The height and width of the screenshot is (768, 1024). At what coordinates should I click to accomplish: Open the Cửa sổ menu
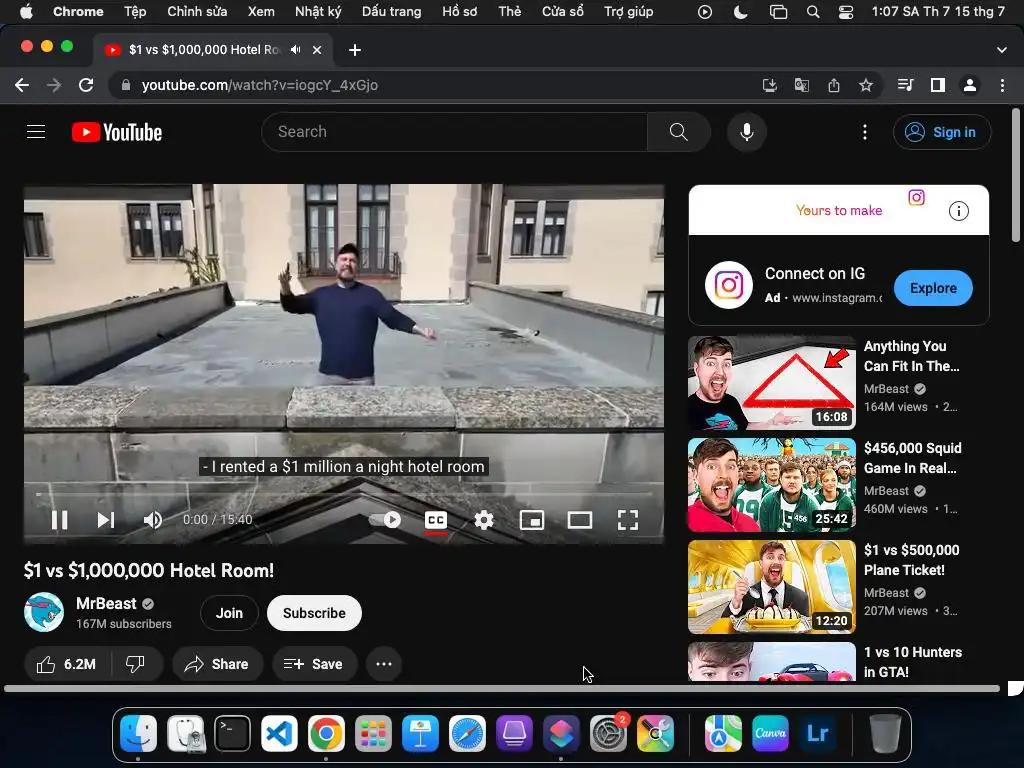562,11
